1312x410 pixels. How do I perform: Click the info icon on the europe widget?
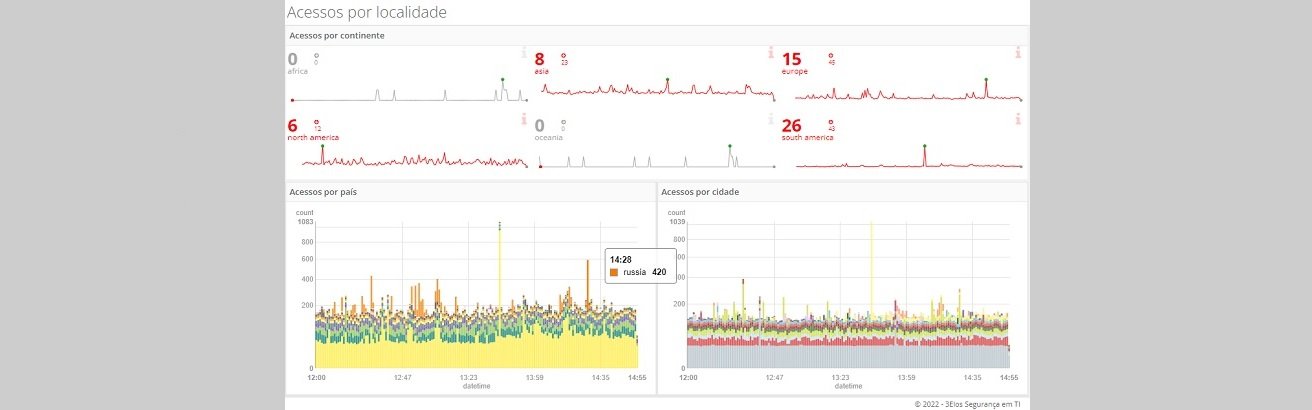click(x=1018, y=53)
